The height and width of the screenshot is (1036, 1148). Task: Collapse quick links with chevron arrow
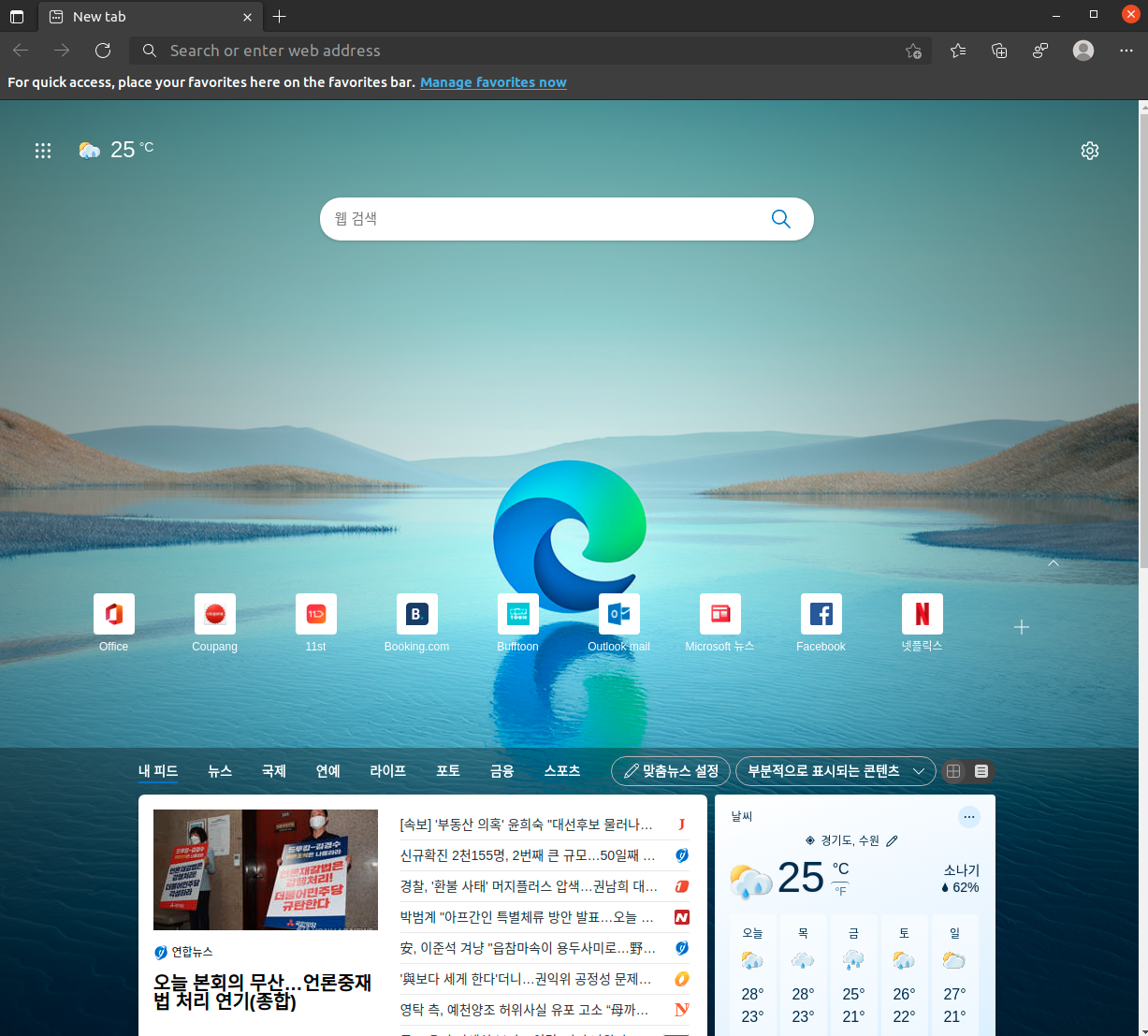point(1054,563)
